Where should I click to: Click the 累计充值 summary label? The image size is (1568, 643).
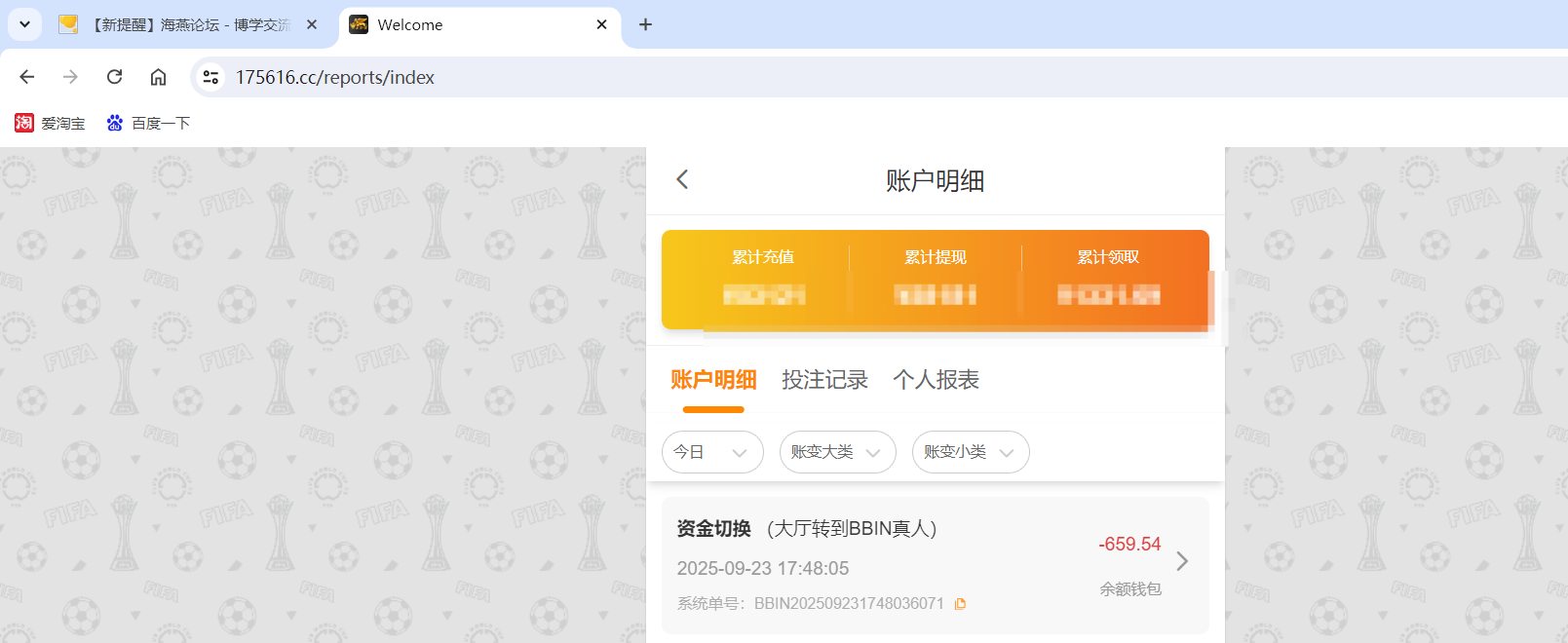pyautogui.click(x=763, y=257)
